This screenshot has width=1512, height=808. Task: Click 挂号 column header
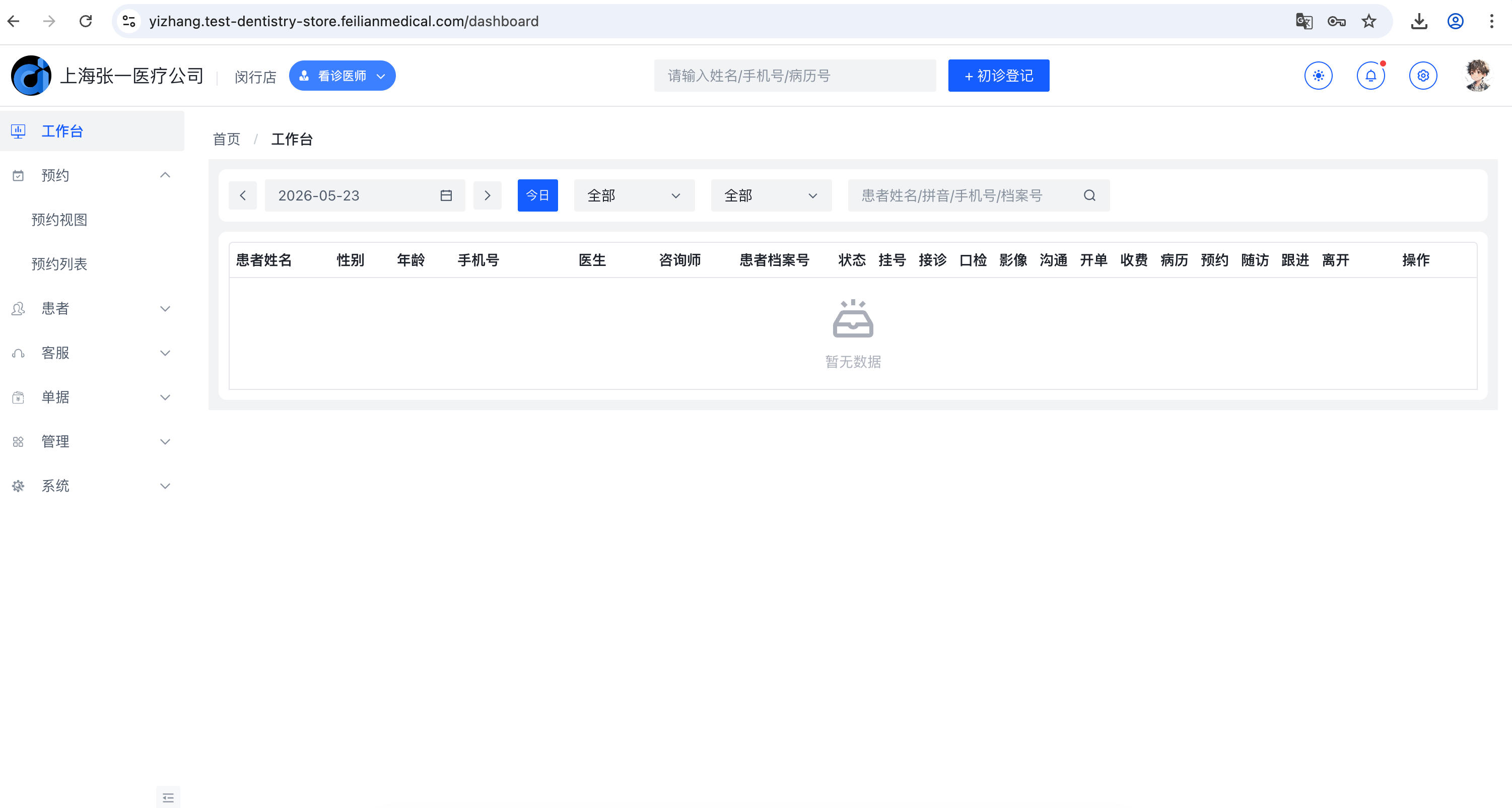892,260
